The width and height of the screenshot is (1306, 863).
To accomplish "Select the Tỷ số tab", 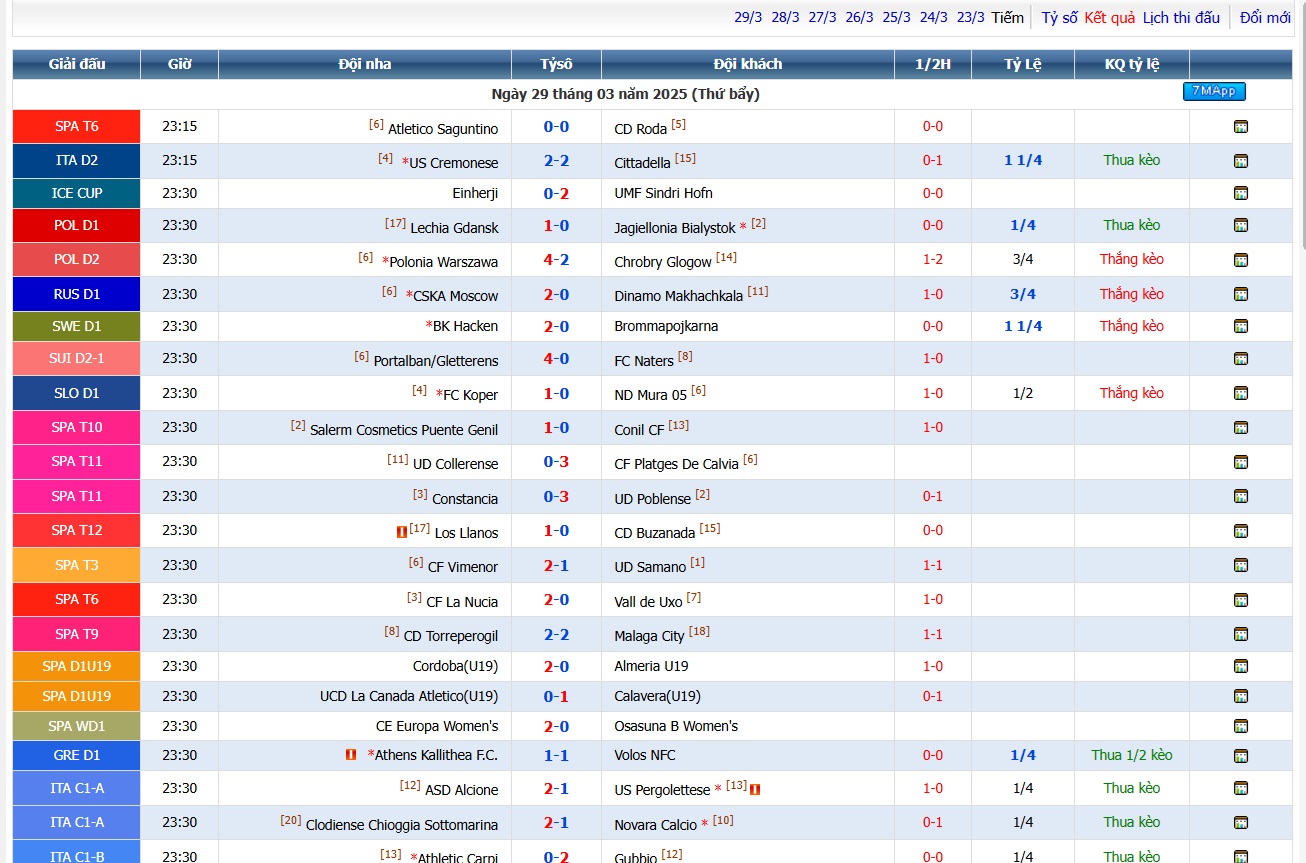I will (1059, 18).
